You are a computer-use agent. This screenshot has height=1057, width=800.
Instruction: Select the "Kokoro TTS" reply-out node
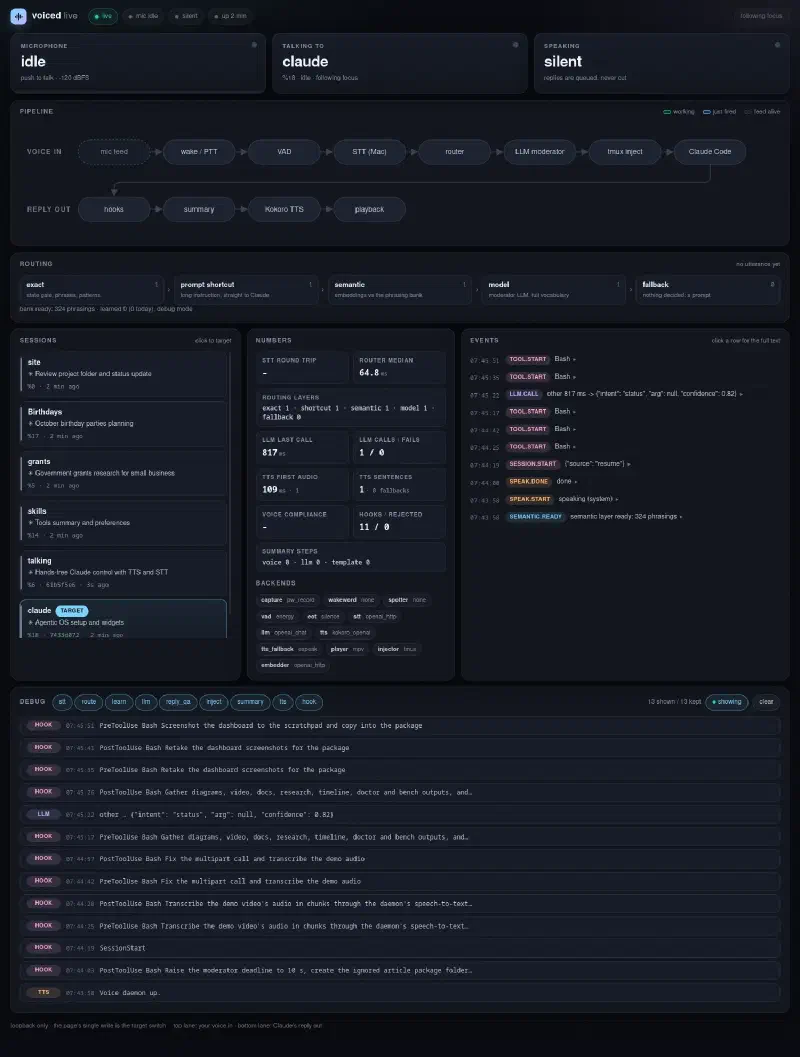[x=284, y=210]
